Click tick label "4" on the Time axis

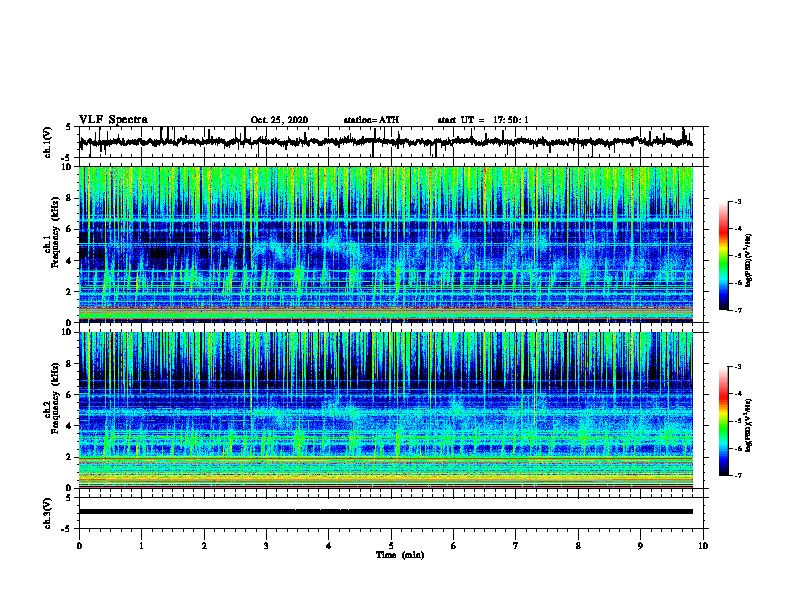click(329, 546)
